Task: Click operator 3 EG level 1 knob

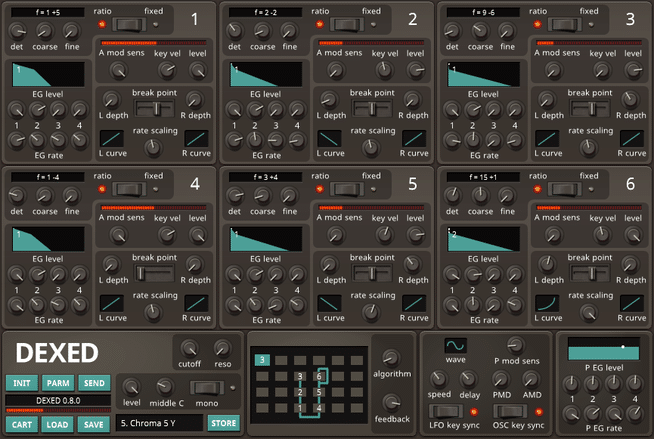Action: 452,110
